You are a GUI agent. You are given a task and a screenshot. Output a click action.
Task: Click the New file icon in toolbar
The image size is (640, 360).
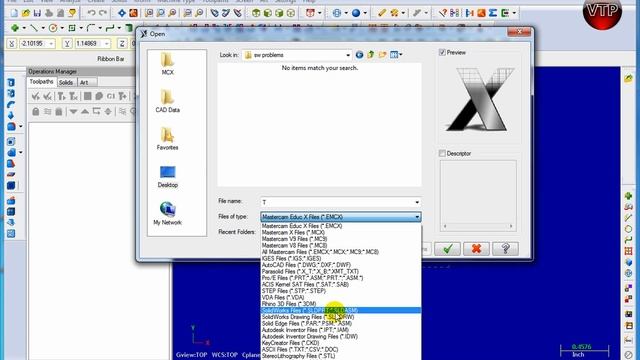click(14, 13)
